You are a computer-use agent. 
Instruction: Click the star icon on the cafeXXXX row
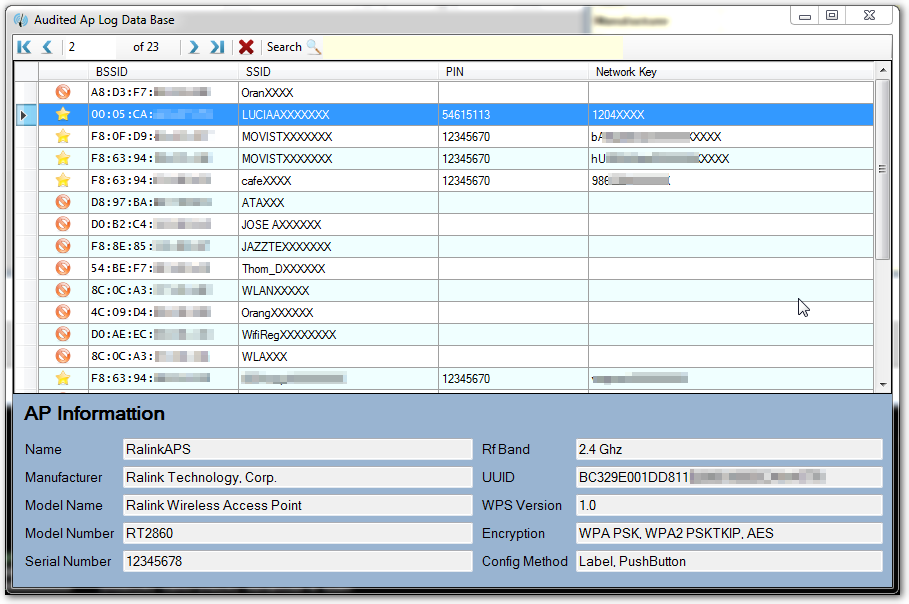(x=62, y=181)
